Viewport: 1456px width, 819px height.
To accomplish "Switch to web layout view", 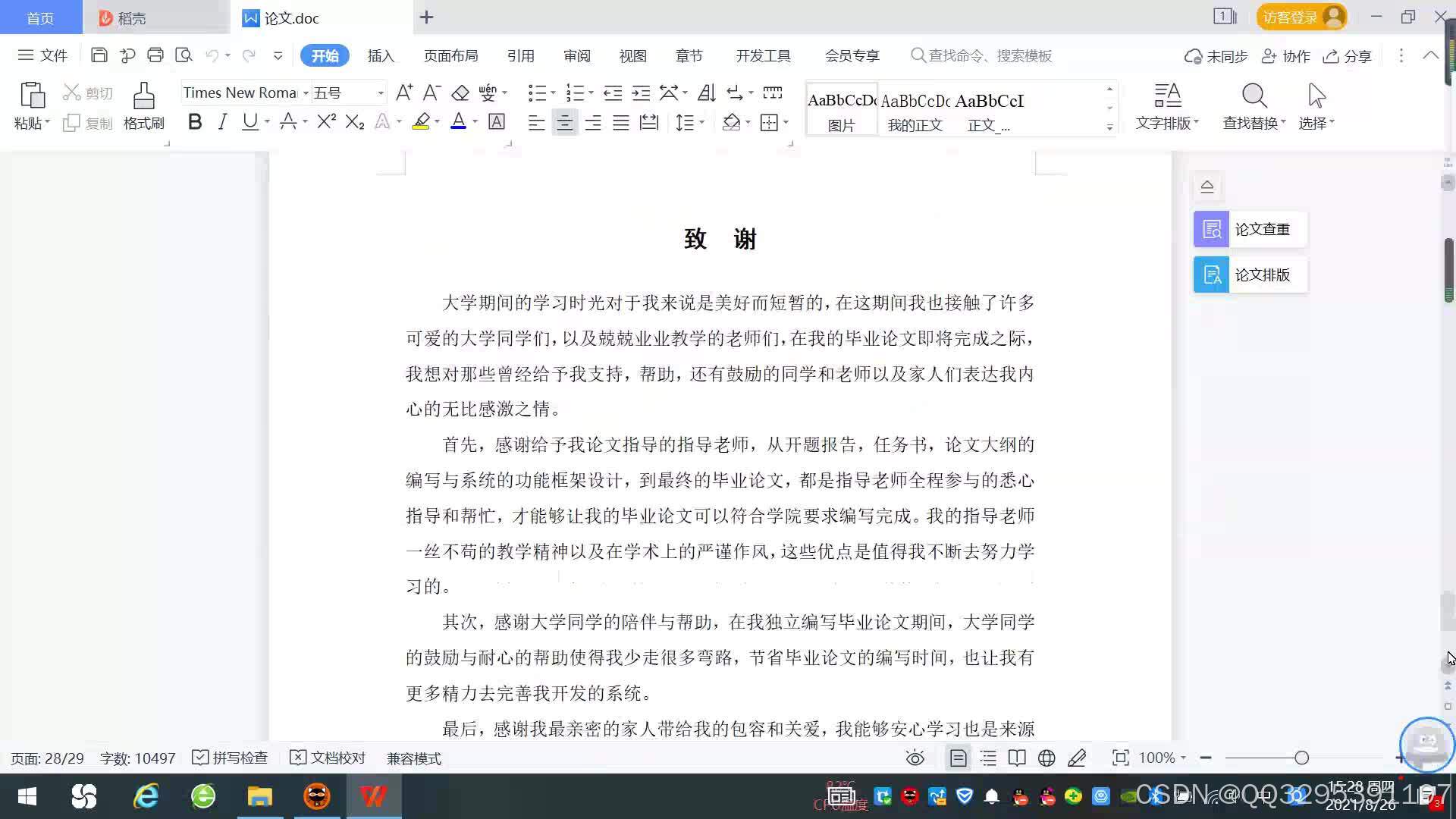I will pyautogui.click(x=1046, y=758).
